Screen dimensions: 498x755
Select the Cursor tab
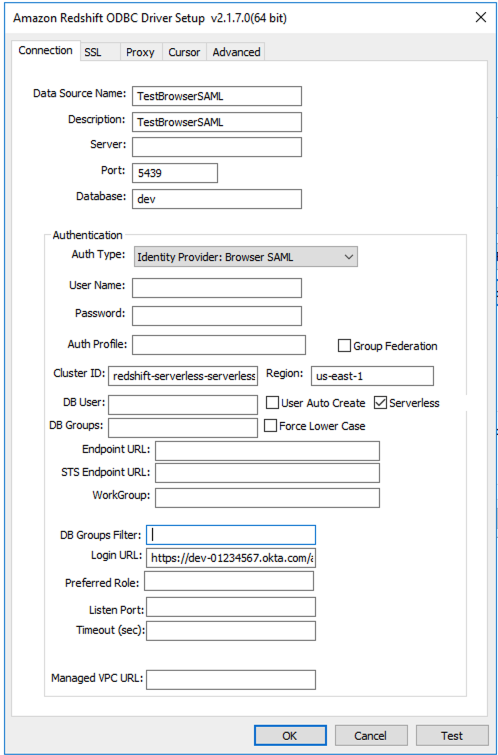point(184,52)
